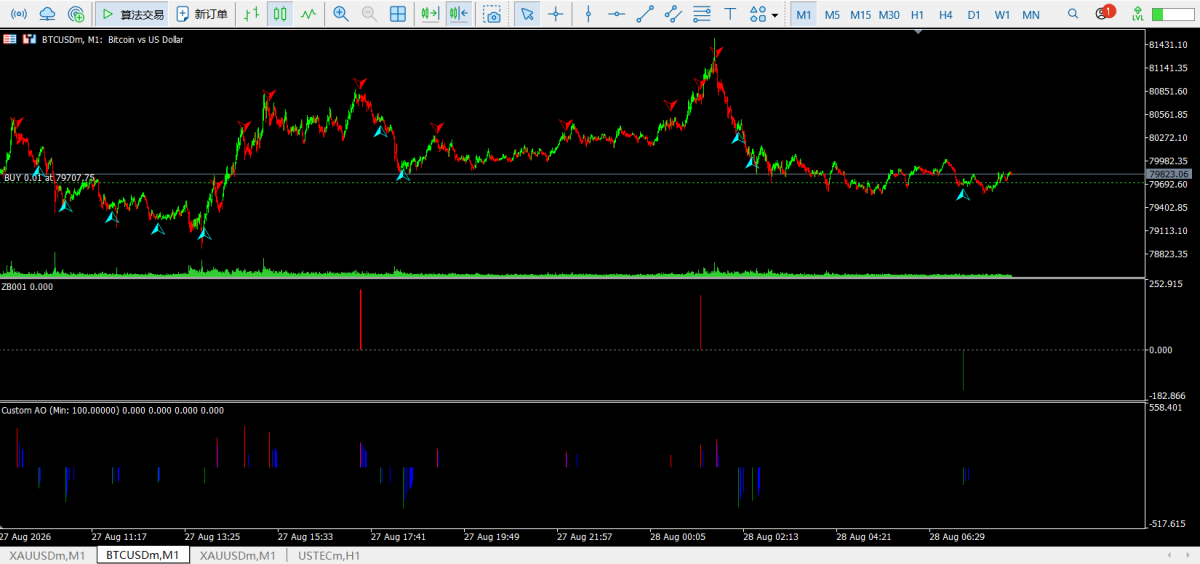
Task: Switch timeframe to M1
Action: (804, 14)
